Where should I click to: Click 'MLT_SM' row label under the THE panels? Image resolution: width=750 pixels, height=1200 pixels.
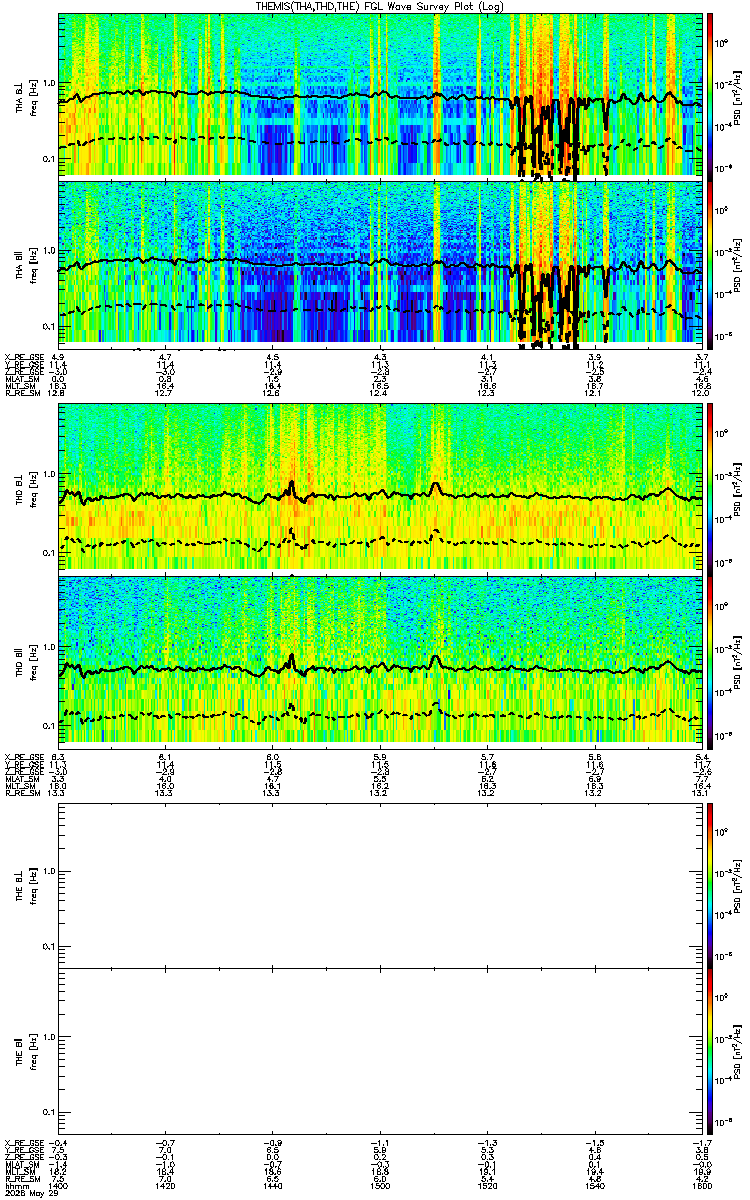click(x=18, y=1172)
